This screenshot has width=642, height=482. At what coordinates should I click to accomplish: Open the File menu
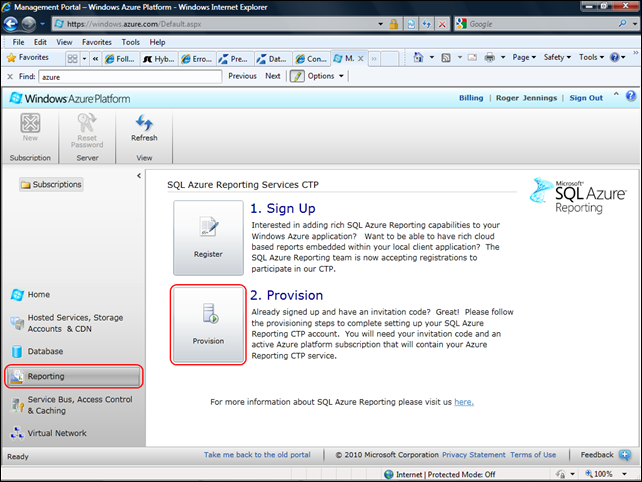pos(18,42)
